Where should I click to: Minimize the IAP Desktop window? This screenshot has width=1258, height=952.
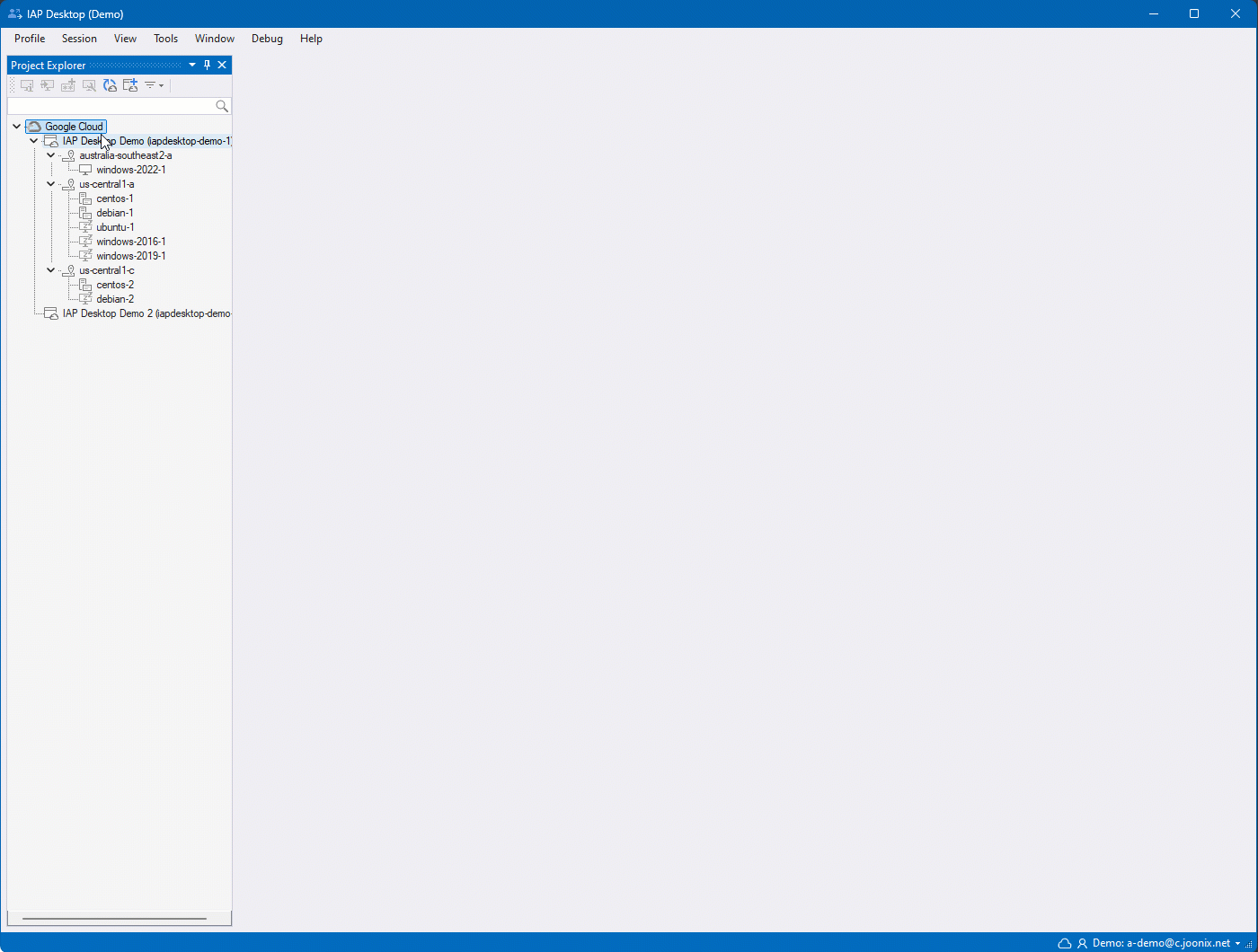[x=1153, y=13]
